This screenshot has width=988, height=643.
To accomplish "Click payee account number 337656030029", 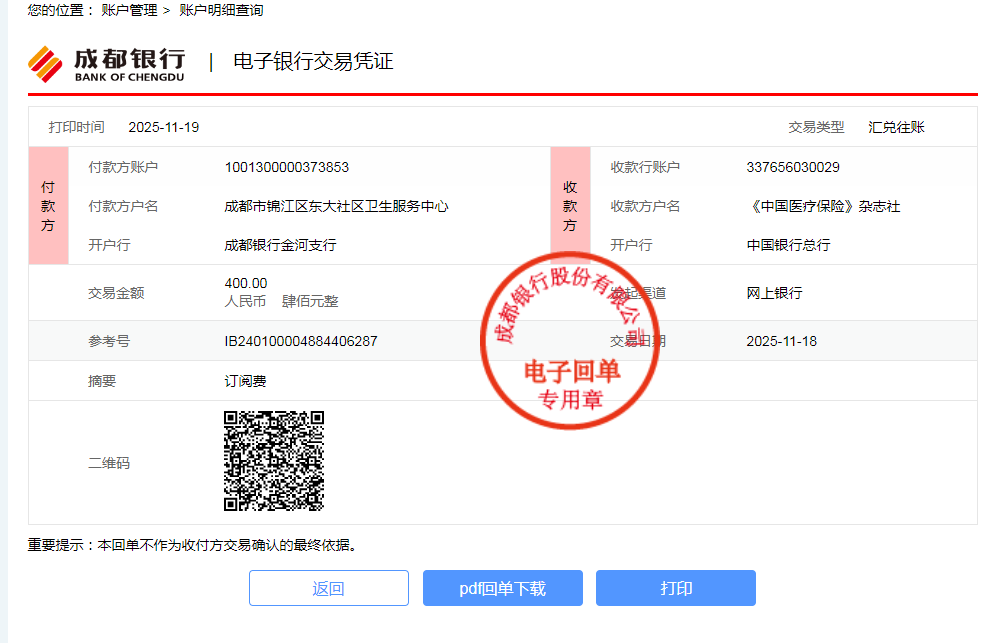I will tap(792, 167).
